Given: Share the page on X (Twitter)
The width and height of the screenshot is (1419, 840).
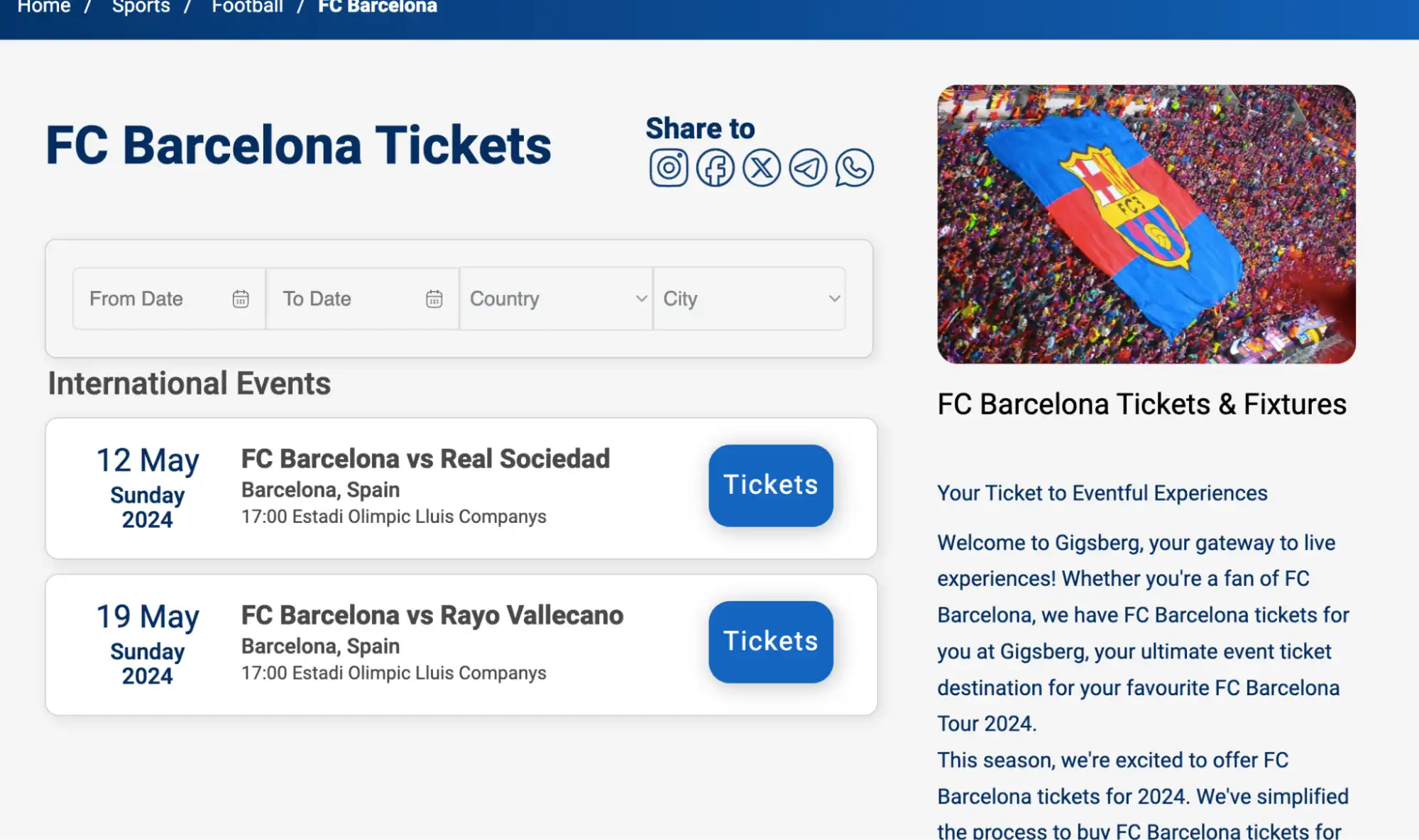Looking at the screenshot, I should 760,168.
